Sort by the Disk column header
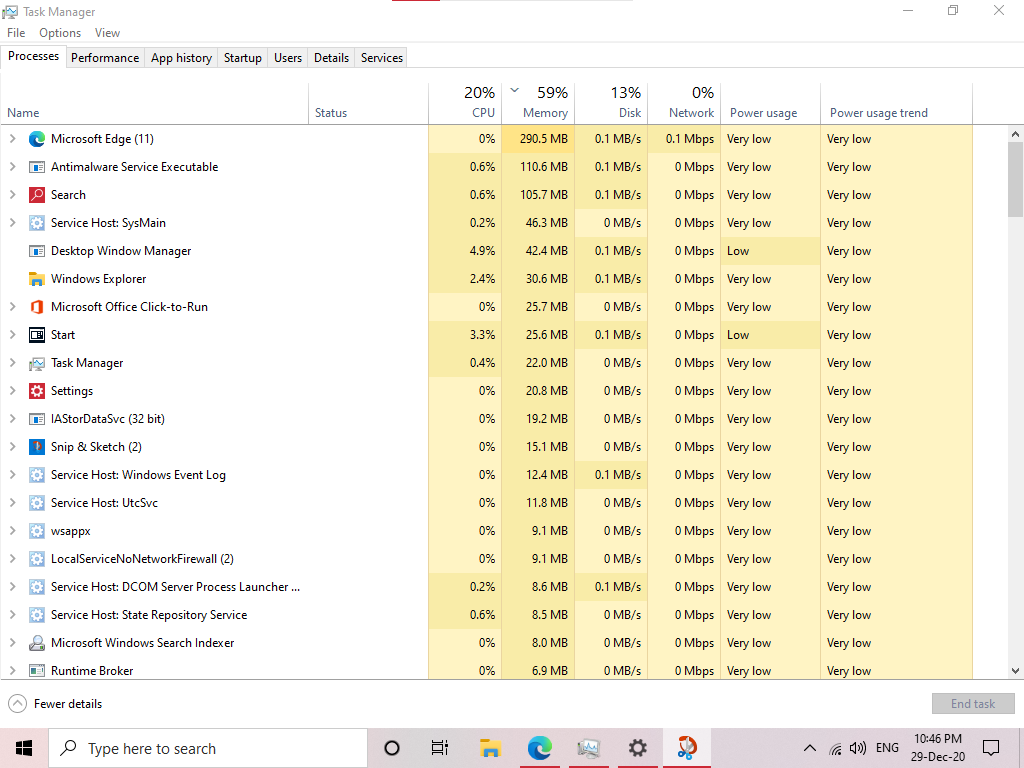1024x768 pixels. (611, 103)
